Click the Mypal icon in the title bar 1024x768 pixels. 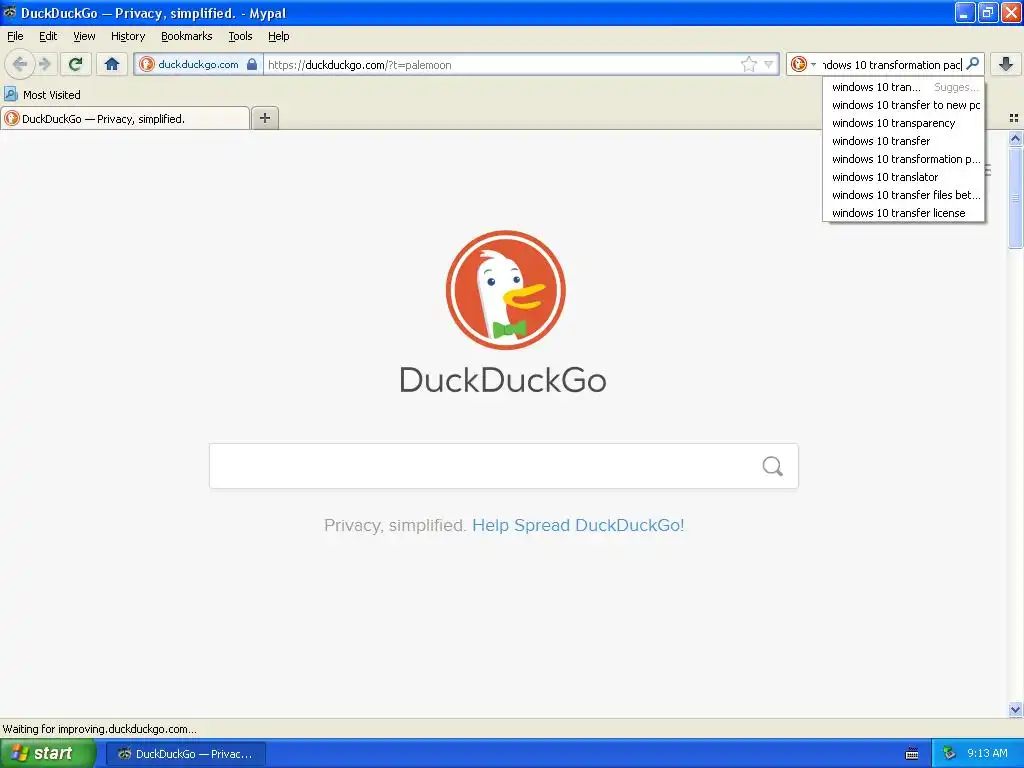point(10,12)
